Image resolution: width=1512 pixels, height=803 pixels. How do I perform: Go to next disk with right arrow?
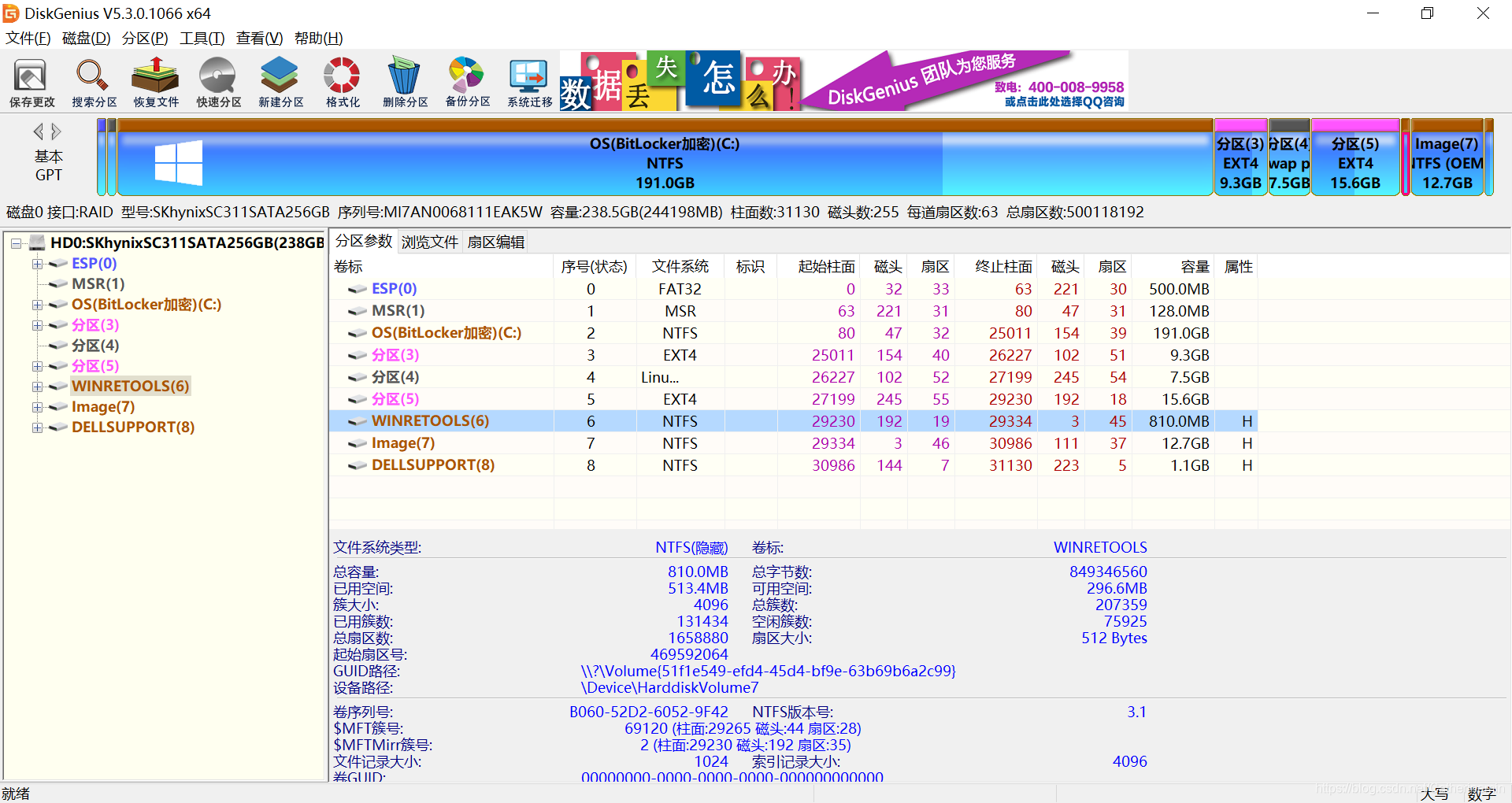(x=56, y=131)
